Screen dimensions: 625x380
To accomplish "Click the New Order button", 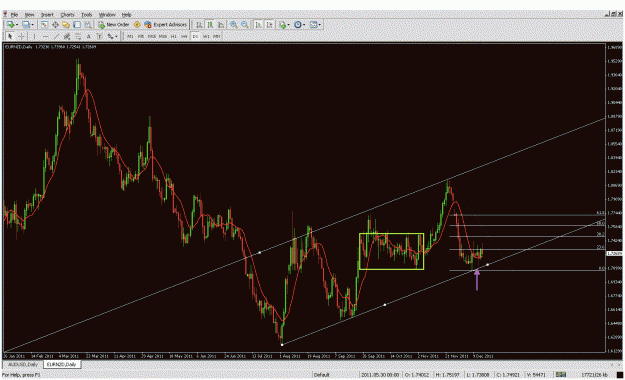I will click(x=114, y=25).
